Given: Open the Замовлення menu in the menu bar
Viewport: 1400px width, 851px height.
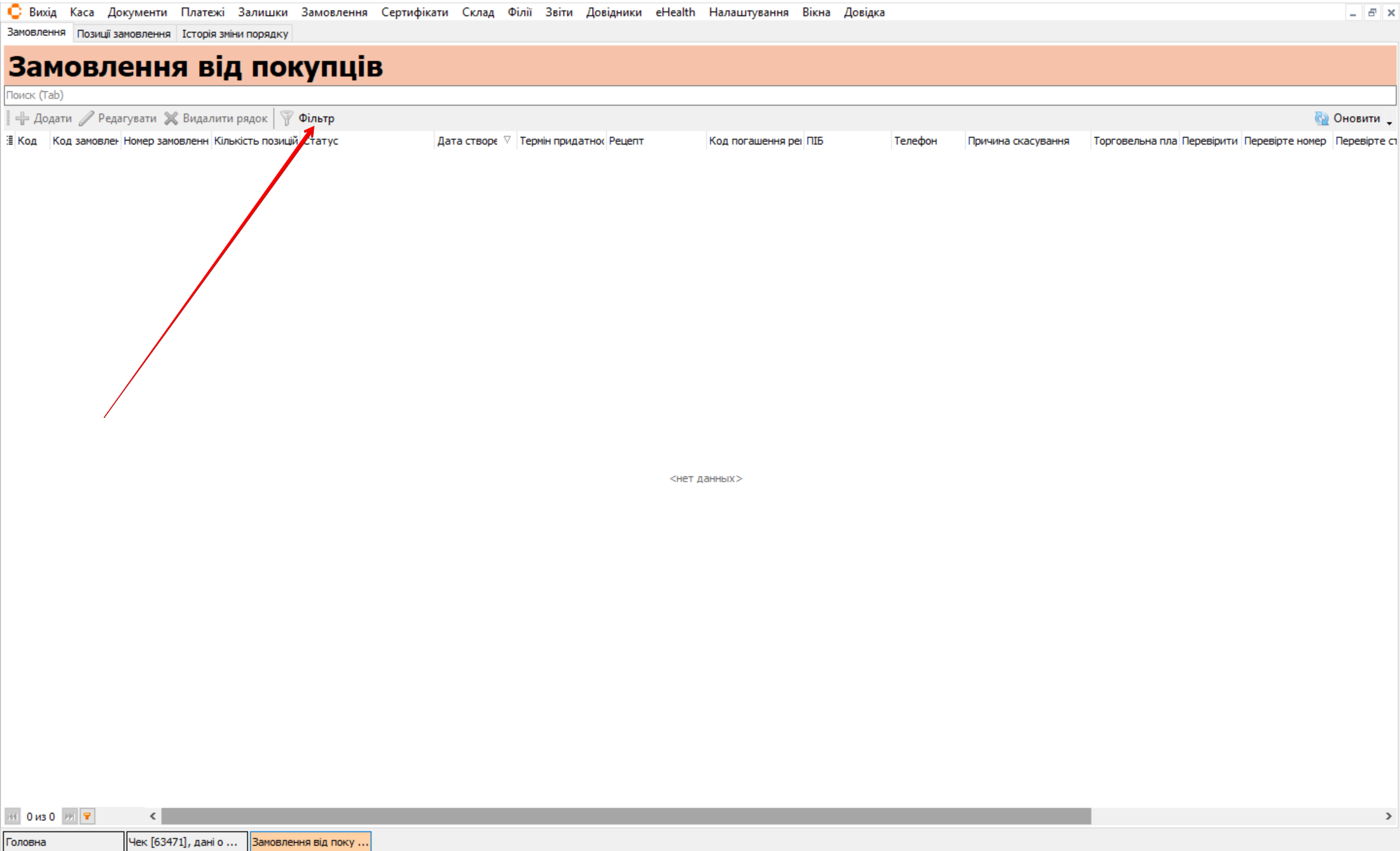Looking at the screenshot, I should point(334,12).
